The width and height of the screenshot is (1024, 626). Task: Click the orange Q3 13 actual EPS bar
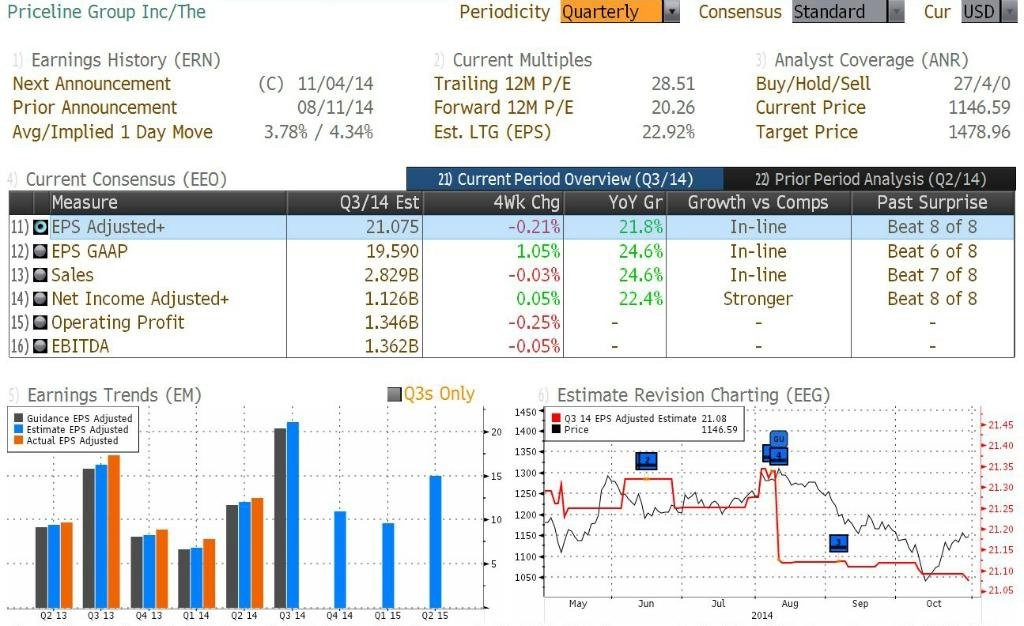(x=114, y=531)
